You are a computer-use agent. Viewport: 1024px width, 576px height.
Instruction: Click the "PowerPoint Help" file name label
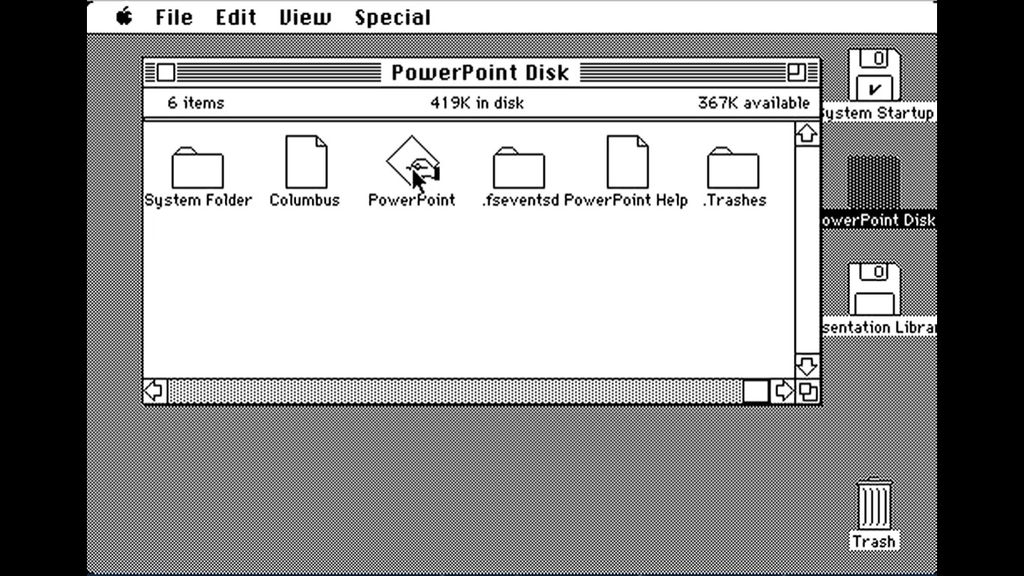(x=626, y=200)
